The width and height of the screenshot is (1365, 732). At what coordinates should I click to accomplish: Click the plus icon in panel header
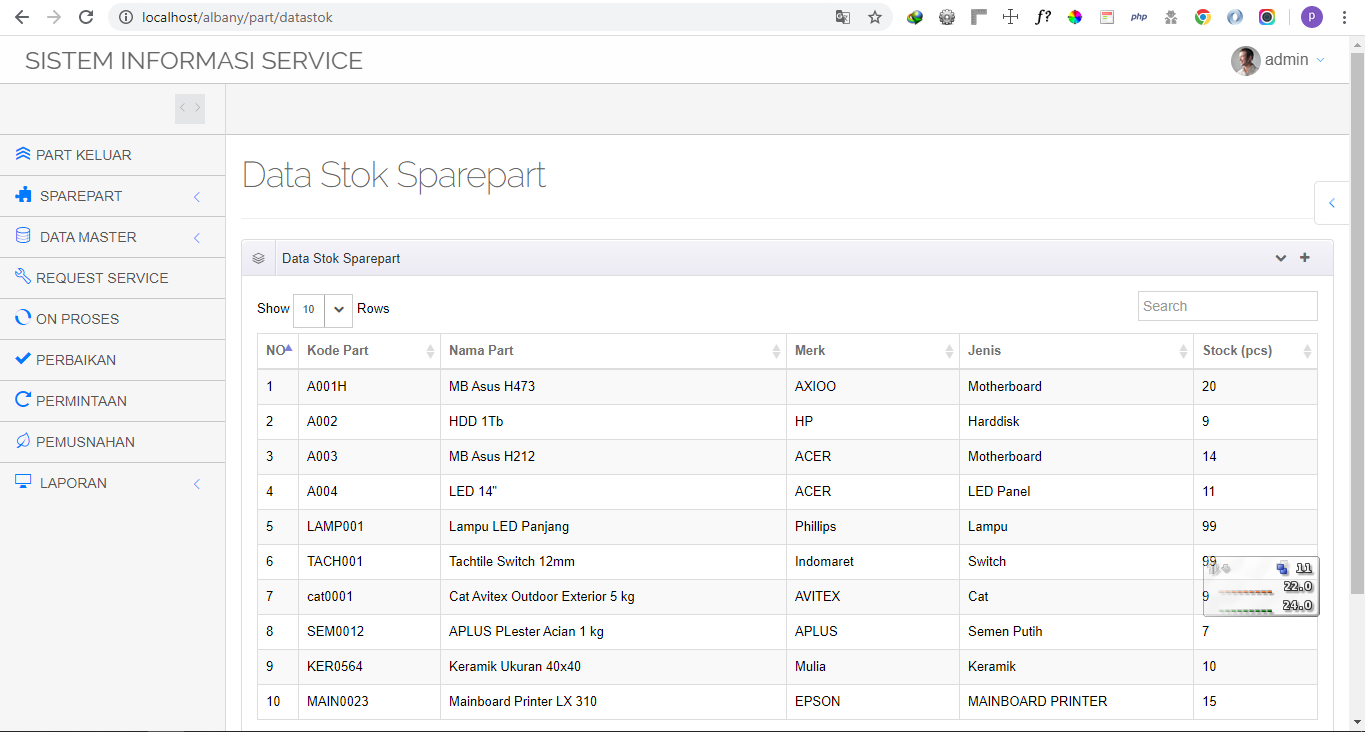click(x=1304, y=258)
